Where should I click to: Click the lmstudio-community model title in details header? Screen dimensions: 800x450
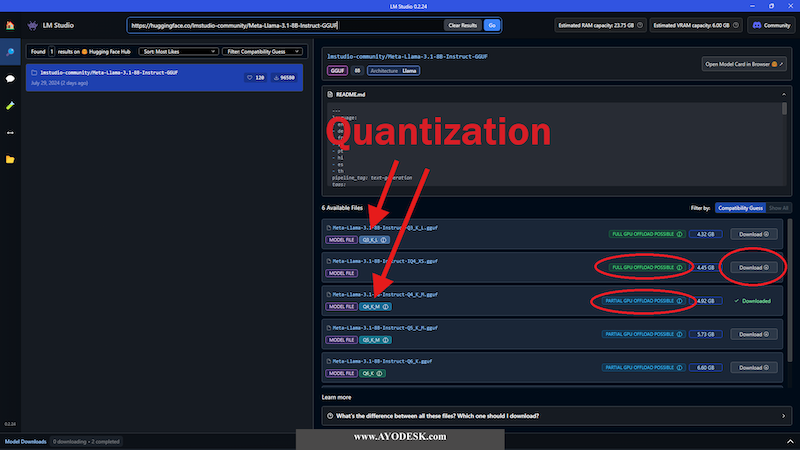pos(407,57)
